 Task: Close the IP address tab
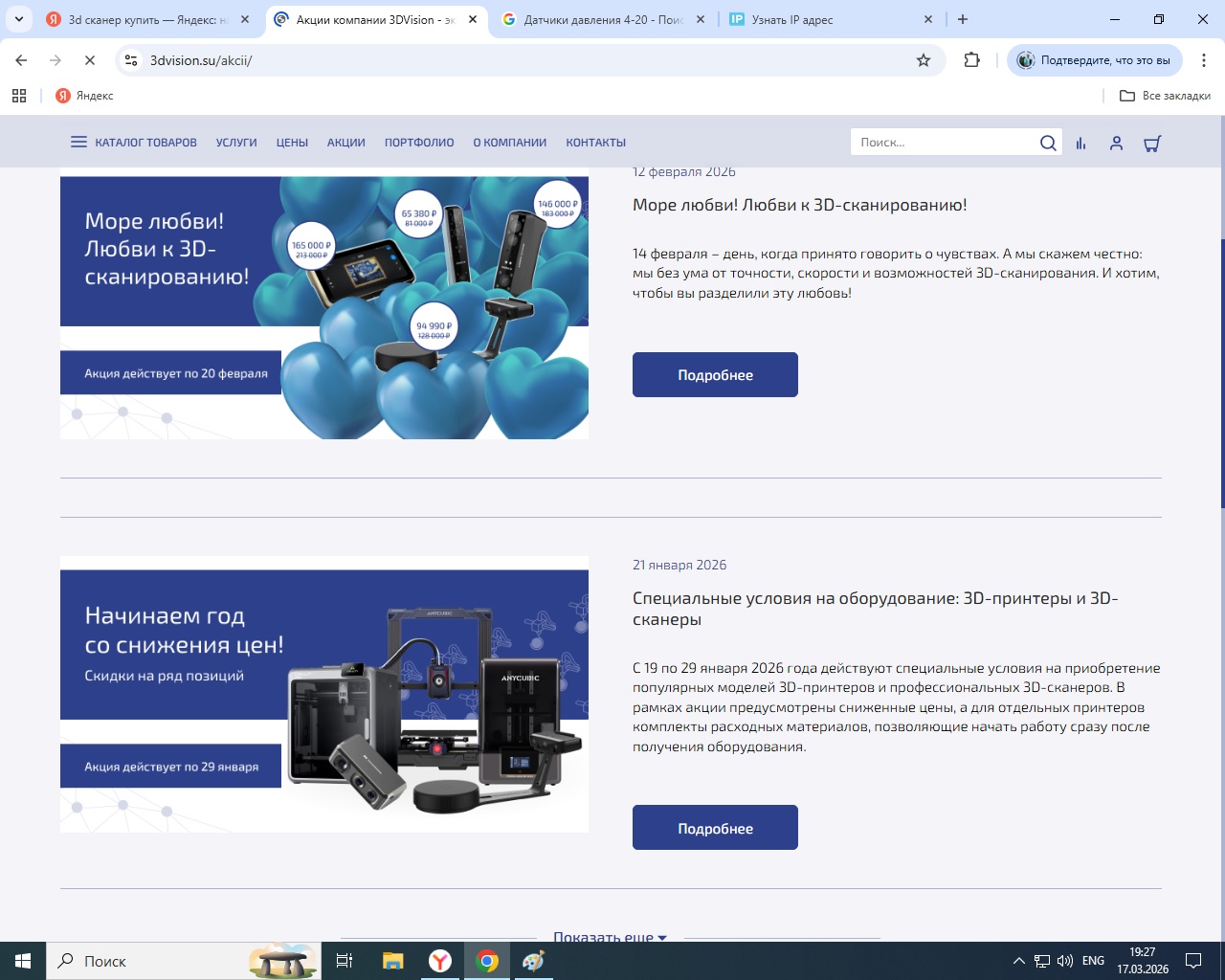[928, 19]
